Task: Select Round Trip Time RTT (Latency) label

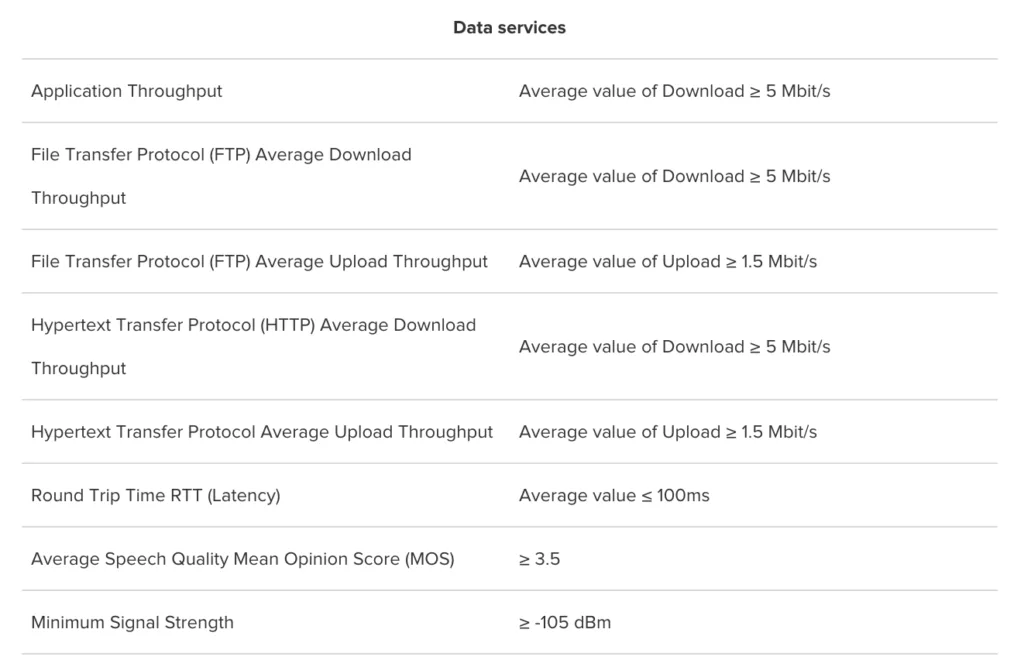Action: pos(155,495)
